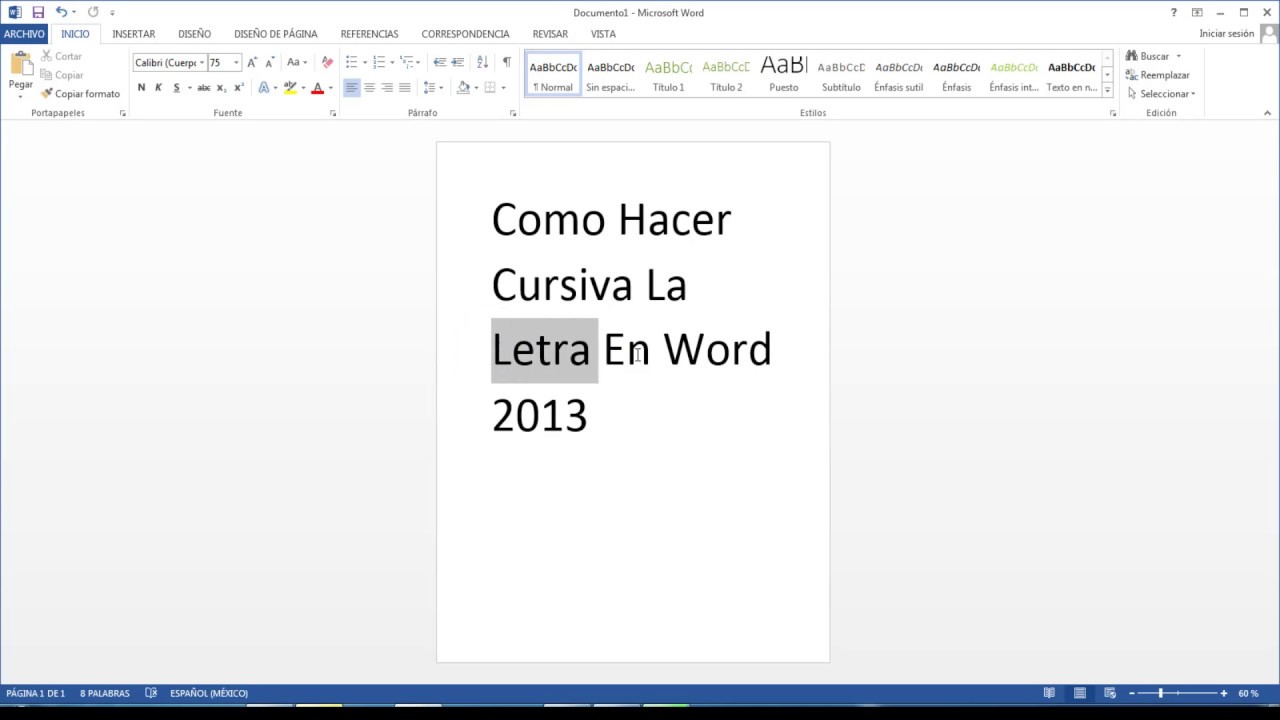The width and height of the screenshot is (1280, 720).
Task: Open the Portapapeles dialog launcher
Action: [x=123, y=114]
